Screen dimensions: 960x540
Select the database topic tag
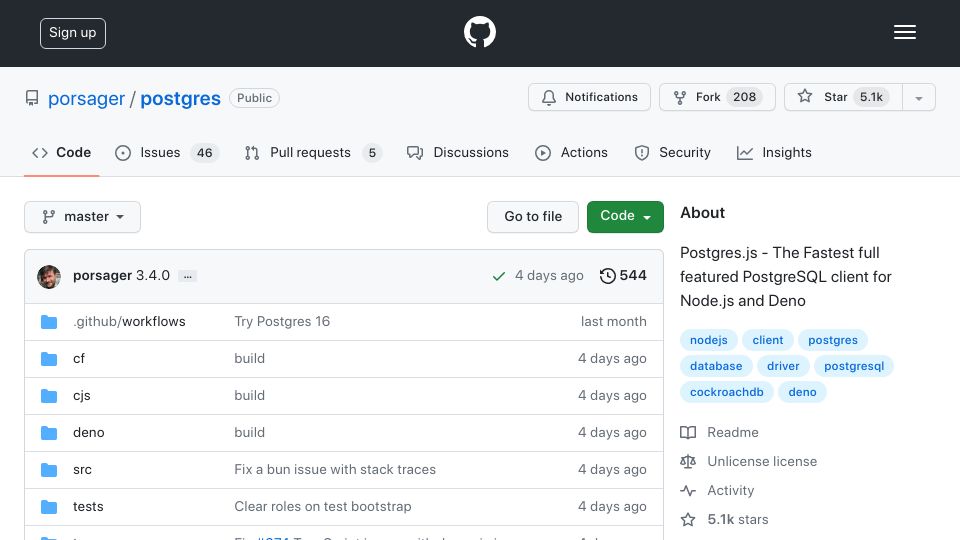pos(716,366)
